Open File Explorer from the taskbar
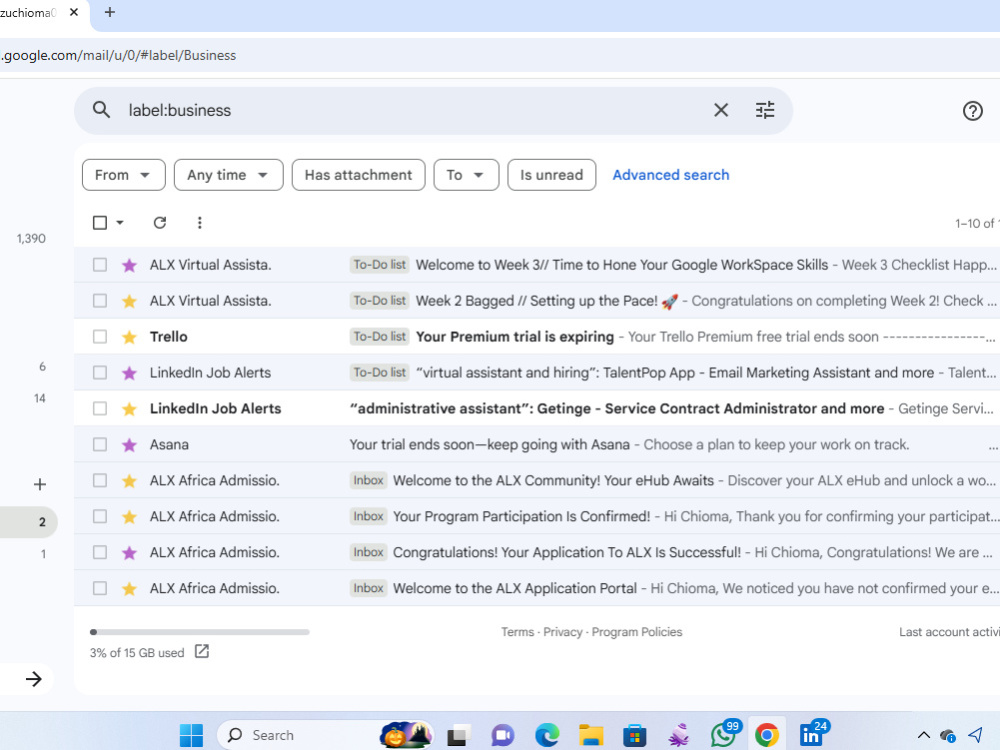Screen dimensions: 1000x750 pyautogui.click(x=591, y=735)
